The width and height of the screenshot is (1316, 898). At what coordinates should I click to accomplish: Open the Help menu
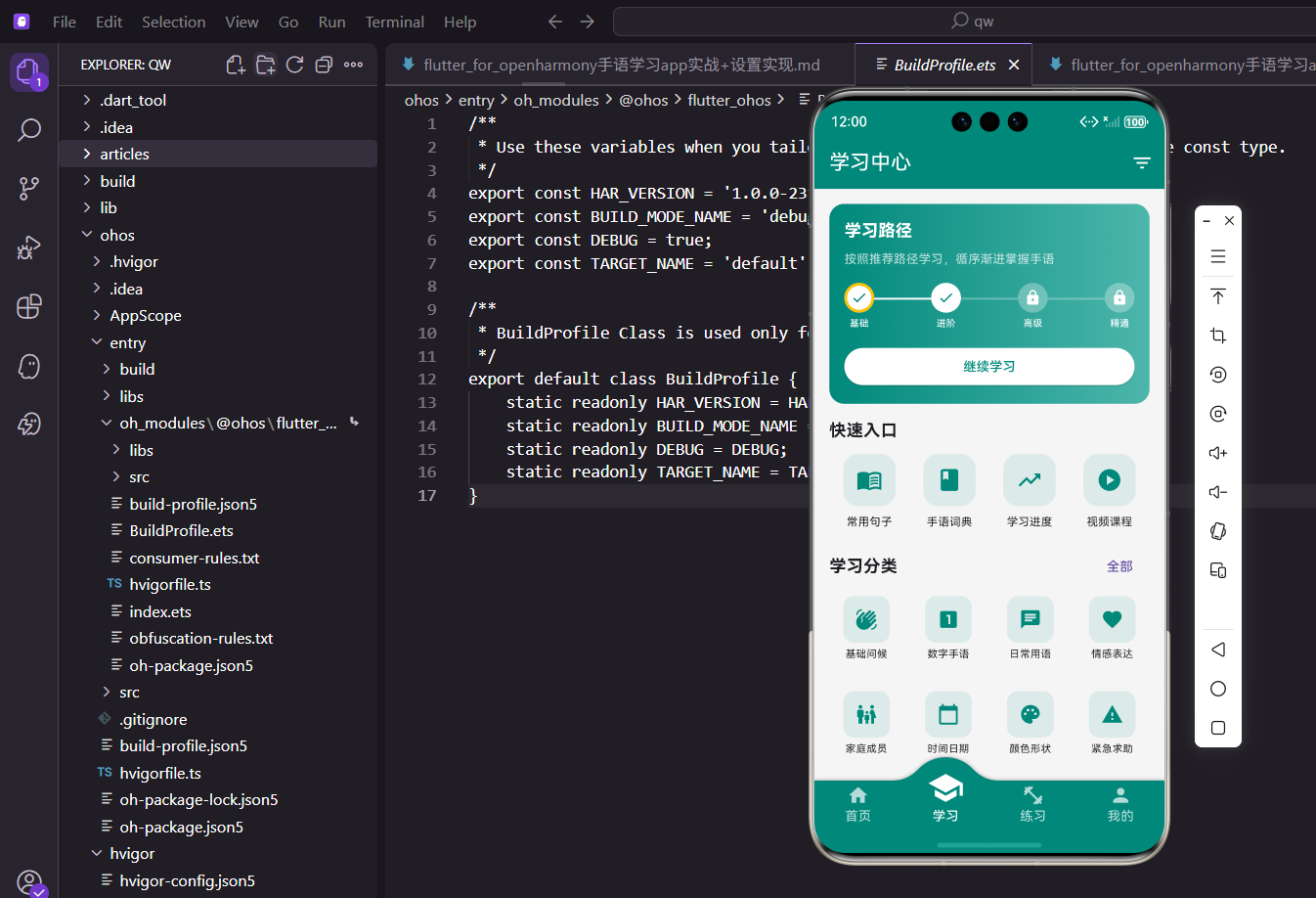pyautogui.click(x=460, y=22)
